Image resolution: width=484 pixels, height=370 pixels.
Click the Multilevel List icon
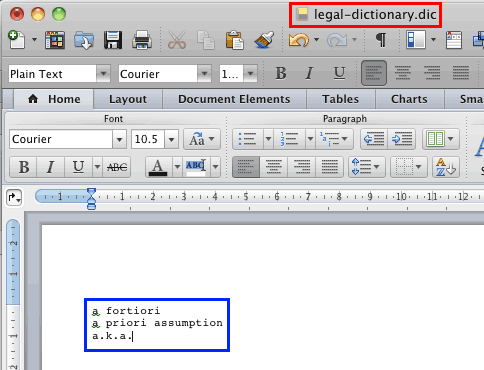(334, 139)
